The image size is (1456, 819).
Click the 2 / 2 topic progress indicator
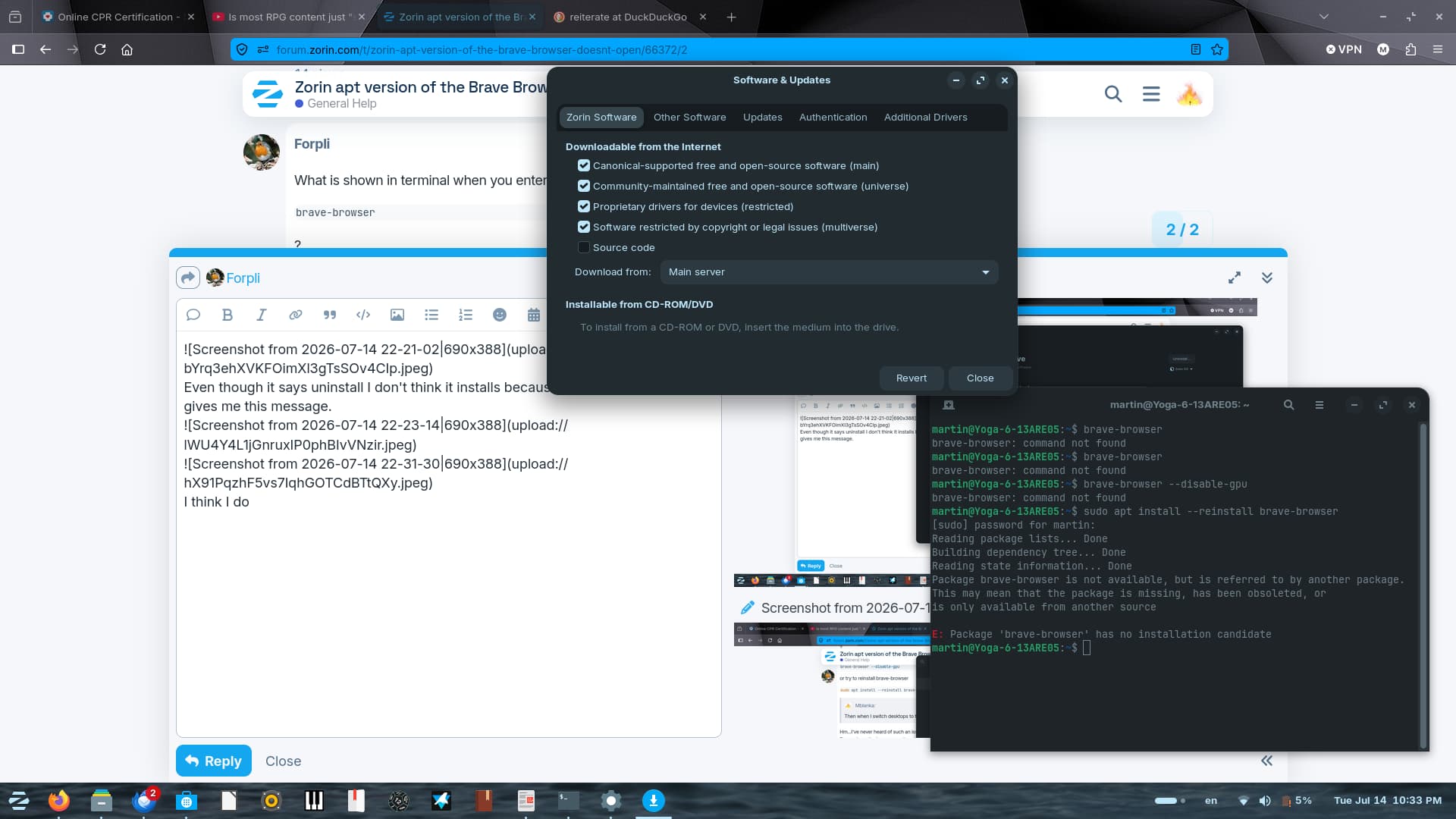pos(1182,230)
